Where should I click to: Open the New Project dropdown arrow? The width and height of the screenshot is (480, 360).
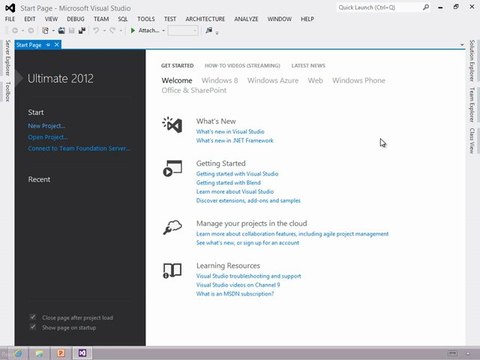tap(53, 31)
